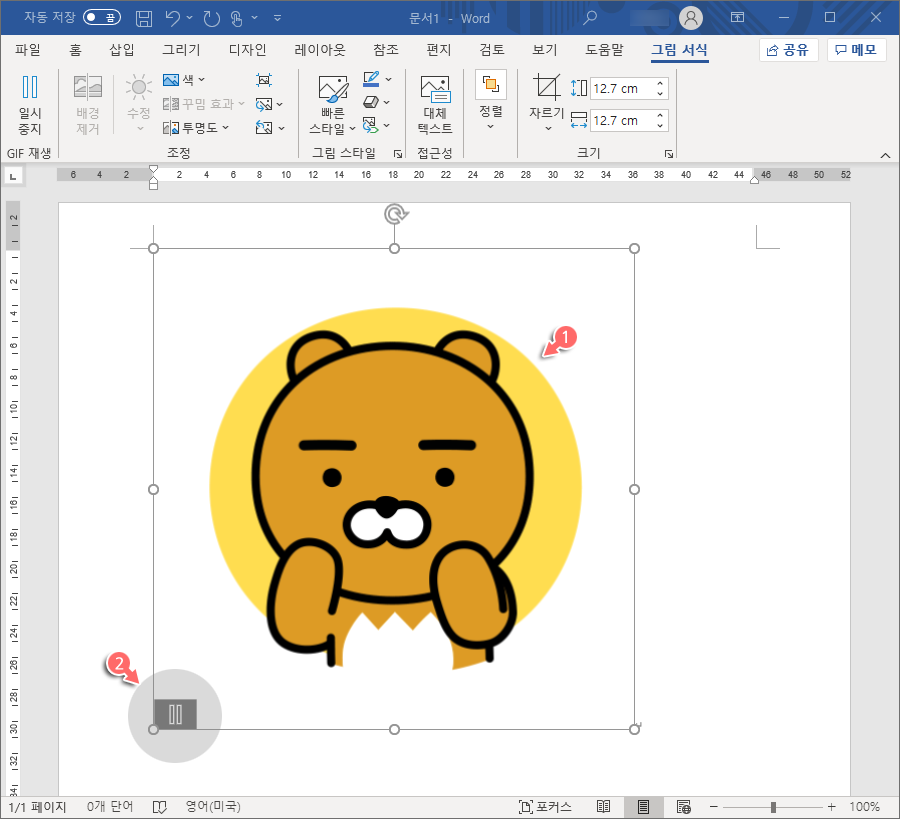Click the Save icon in quick access toolbar
900x819 pixels.
point(143,17)
